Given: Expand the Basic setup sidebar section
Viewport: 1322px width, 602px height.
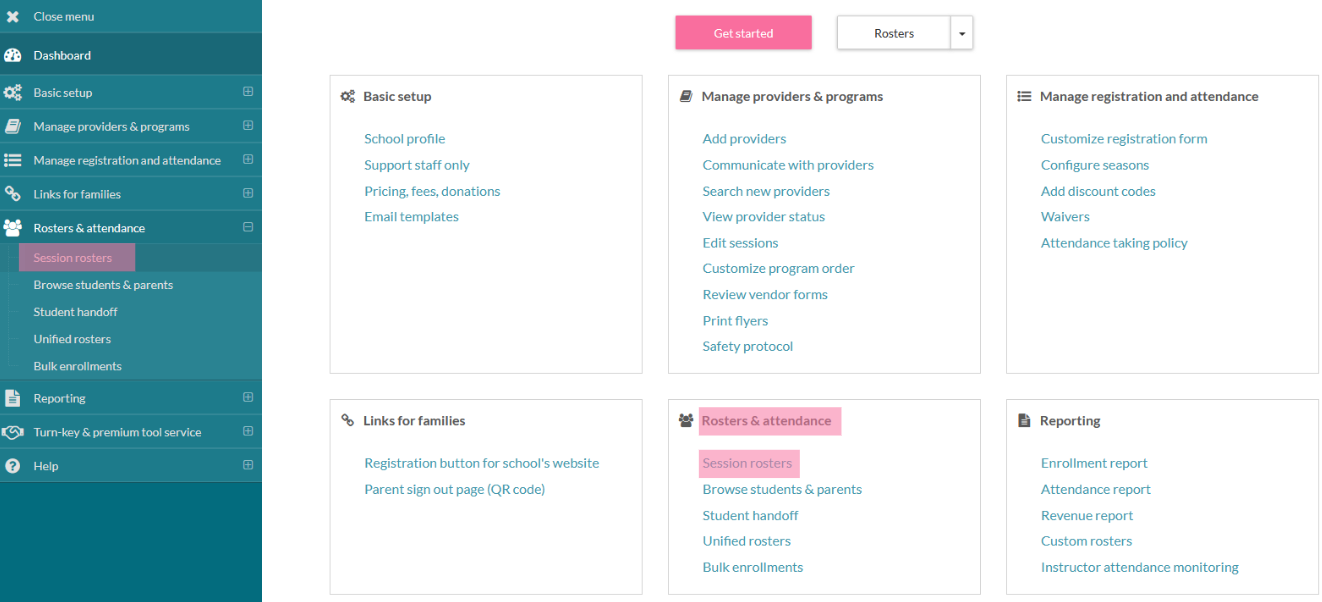Looking at the screenshot, I should 248,92.
